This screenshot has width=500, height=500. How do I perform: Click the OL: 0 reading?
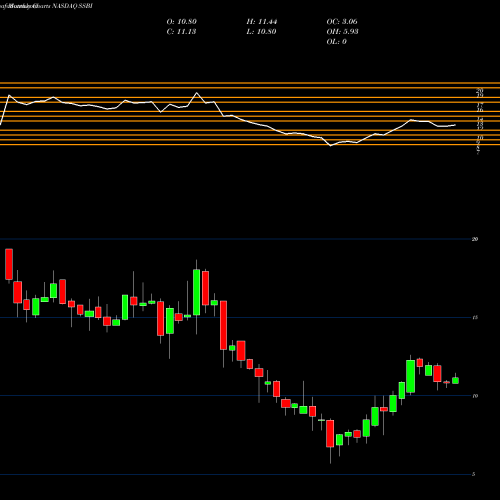click(337, 42)
